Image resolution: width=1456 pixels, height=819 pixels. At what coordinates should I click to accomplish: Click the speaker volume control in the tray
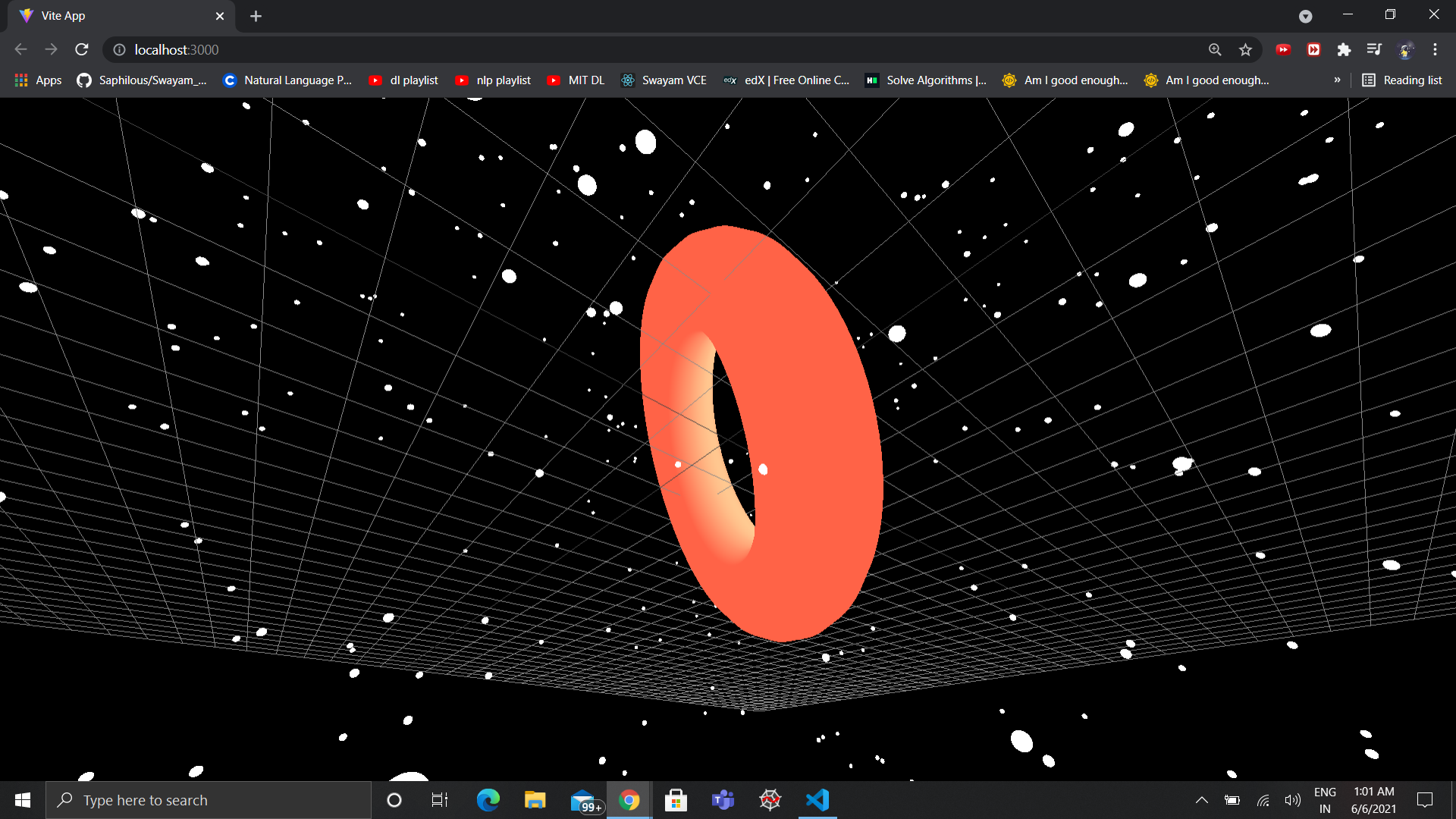(1293, 799)
